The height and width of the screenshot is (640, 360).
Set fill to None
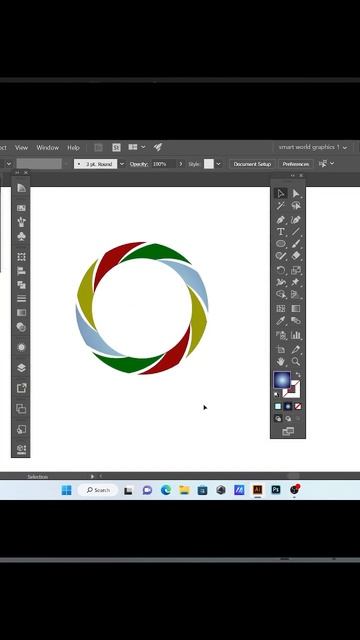click(x=298, y=407)
